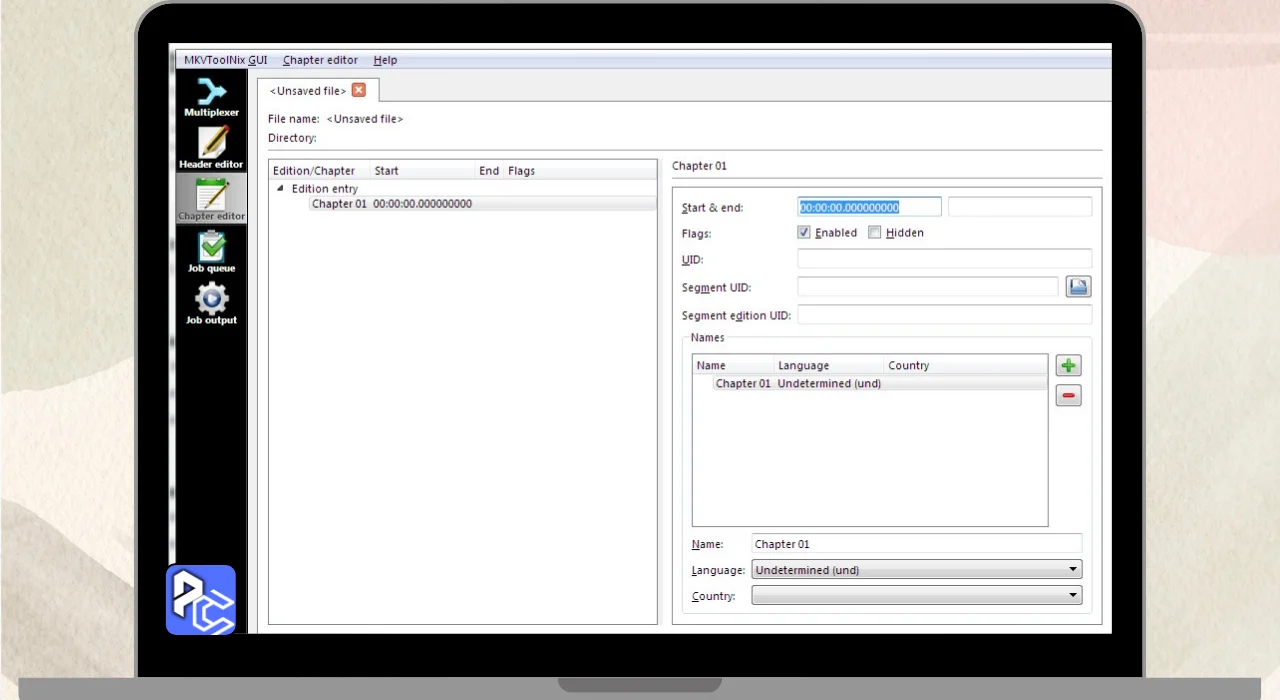Viewport: 1280px width, 700px height.
Task: Open the MKVToolNix GUI menu
Action: pos(225,60)
